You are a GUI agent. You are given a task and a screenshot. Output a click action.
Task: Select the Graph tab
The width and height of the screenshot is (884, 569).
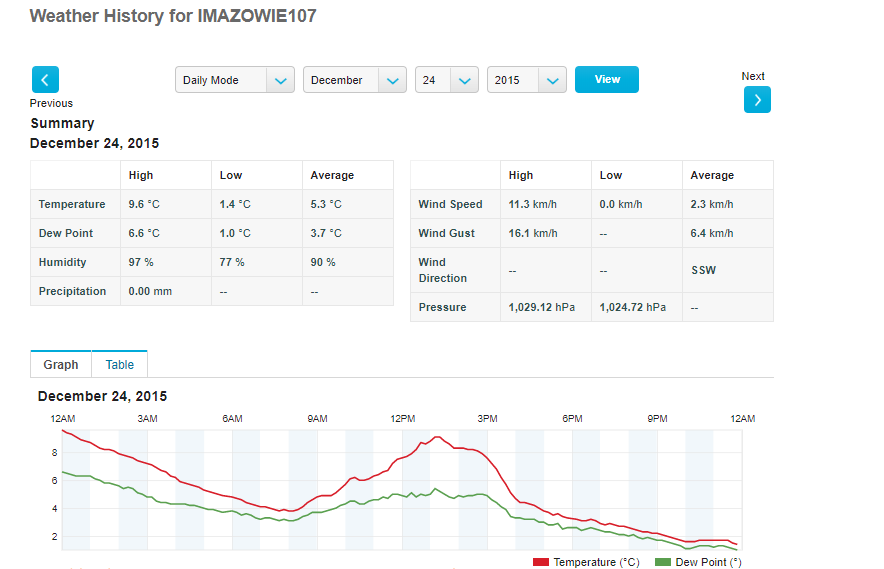pos(61,365)
